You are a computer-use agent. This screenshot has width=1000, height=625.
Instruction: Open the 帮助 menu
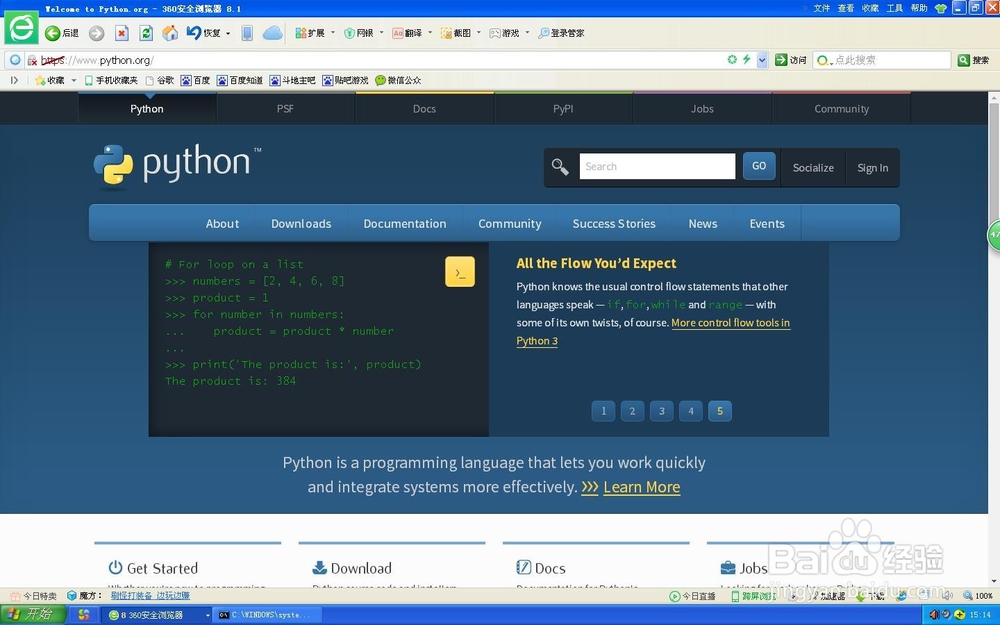coord(918,8)
